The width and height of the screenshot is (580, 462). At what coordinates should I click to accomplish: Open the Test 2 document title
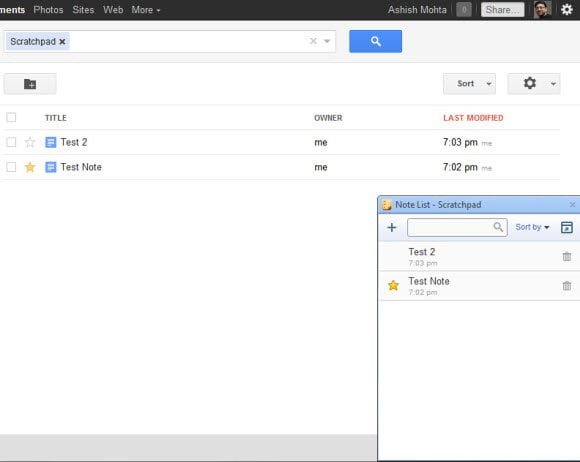click(x=74, y=142)
